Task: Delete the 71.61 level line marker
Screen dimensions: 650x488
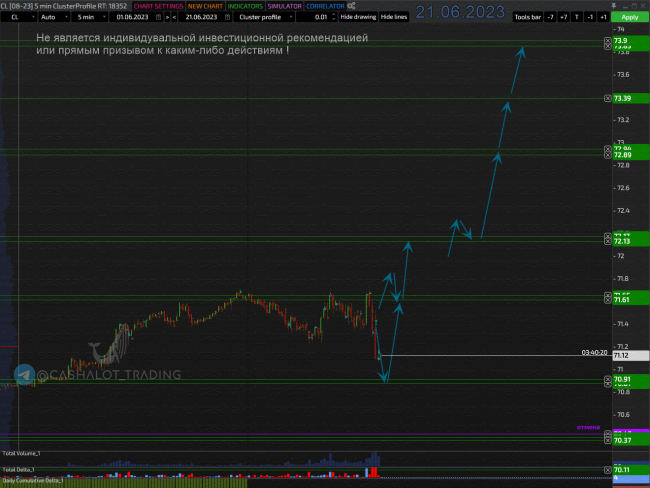Action: [x=607, y=300]
